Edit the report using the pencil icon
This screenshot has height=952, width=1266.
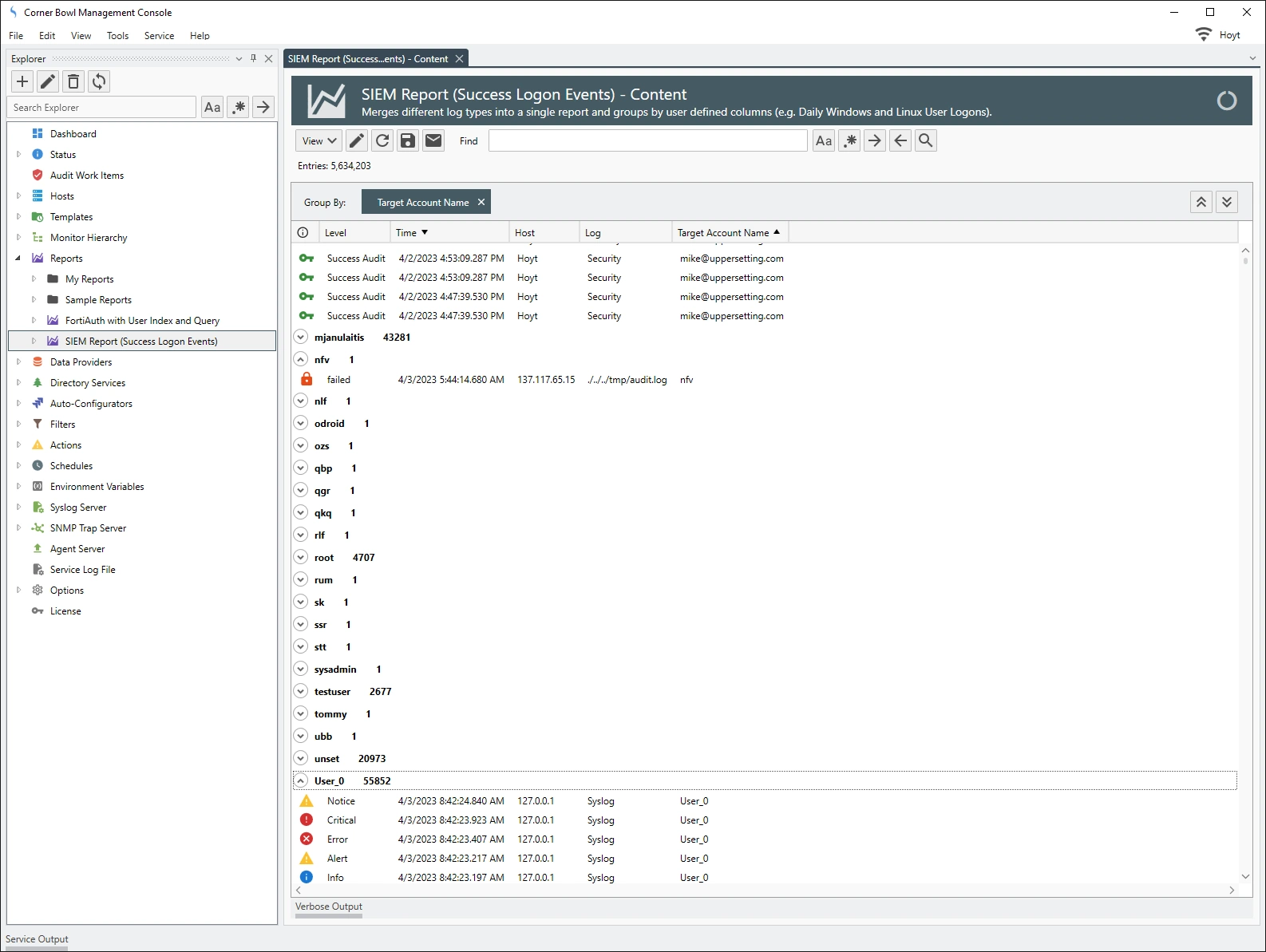[357, 140]
